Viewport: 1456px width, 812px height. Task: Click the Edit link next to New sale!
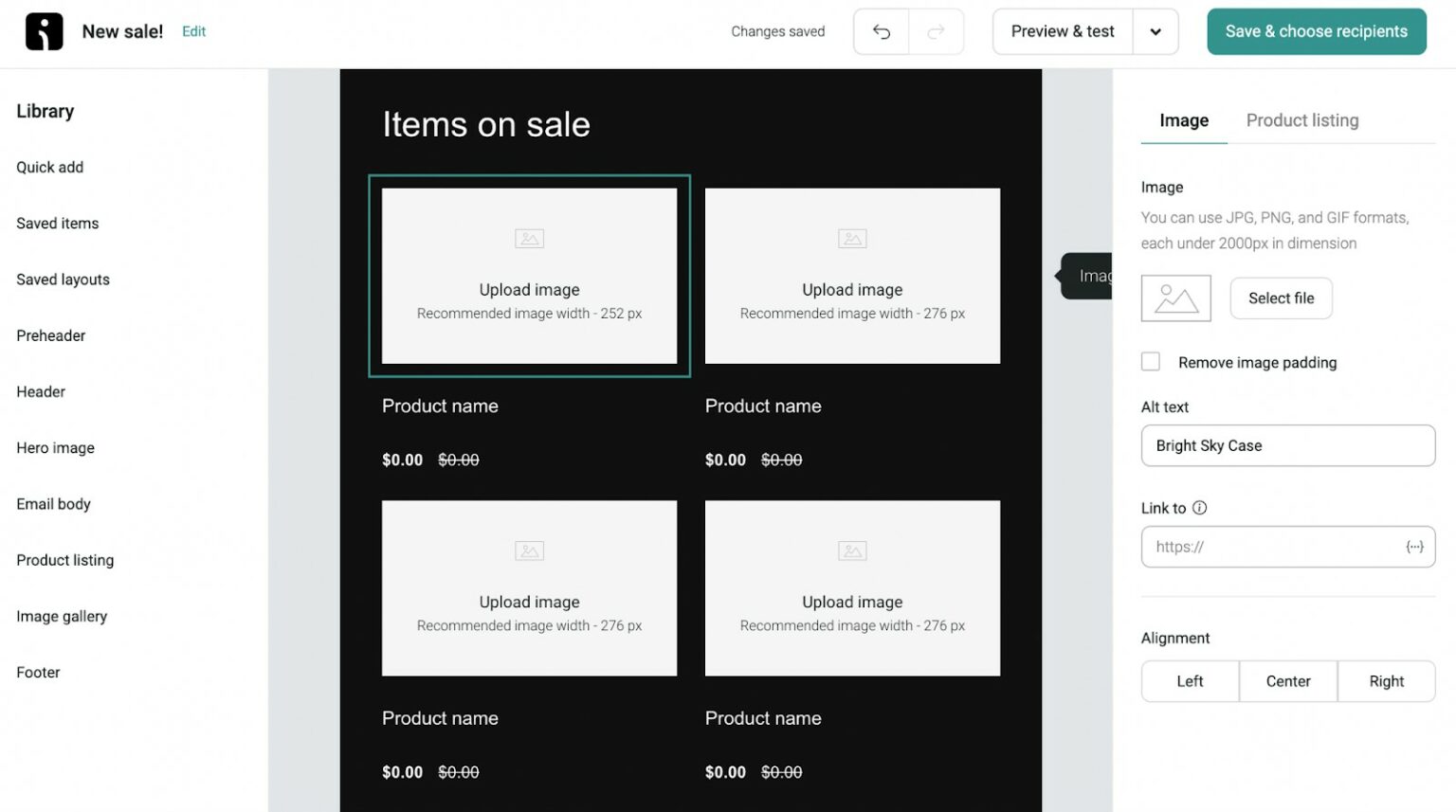[x=193, y=30]
